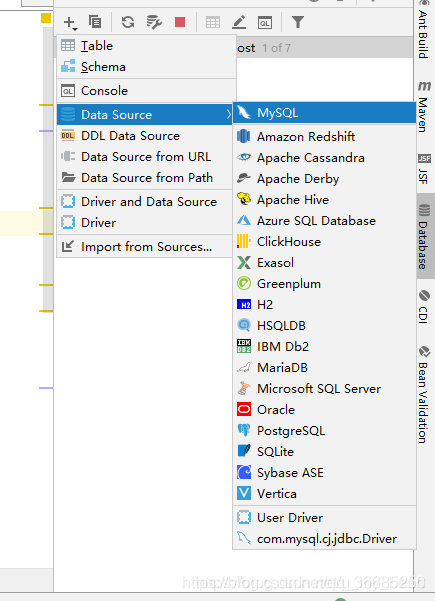Viewport: 435px width, 601px height.
Task: Click the red Stop icon
Action: point(180,22)
